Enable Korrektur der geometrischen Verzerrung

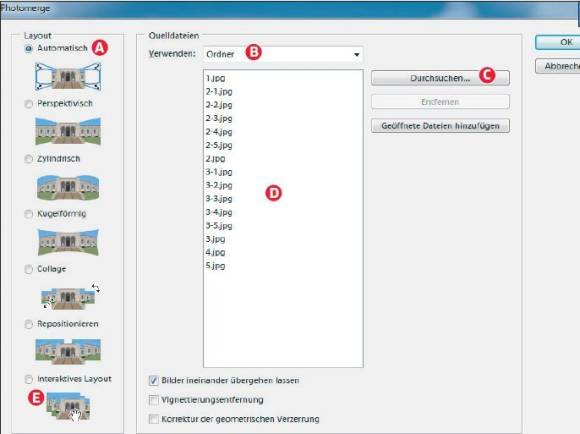(154, 419)
